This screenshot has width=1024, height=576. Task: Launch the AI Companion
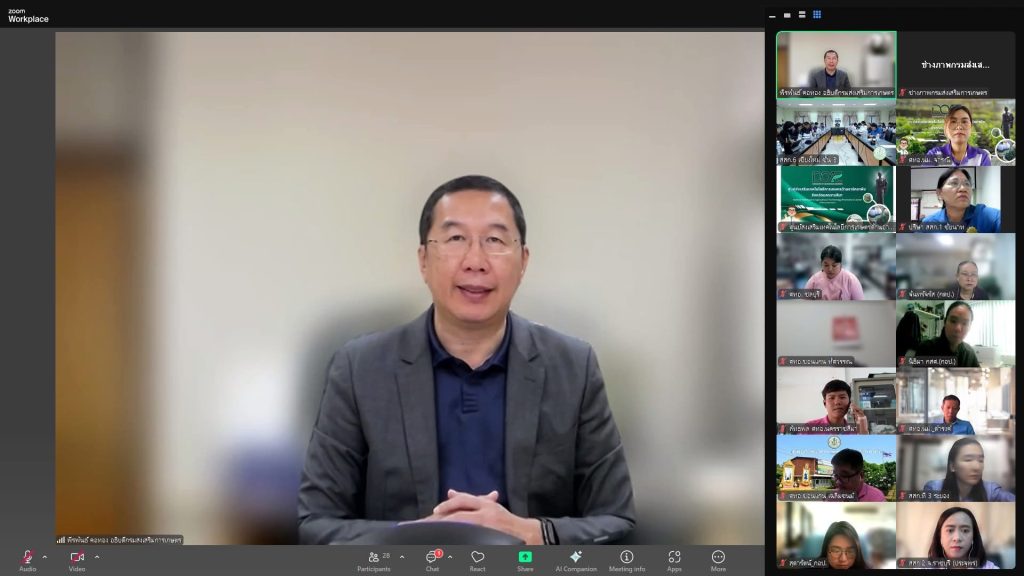pos(575,558)
